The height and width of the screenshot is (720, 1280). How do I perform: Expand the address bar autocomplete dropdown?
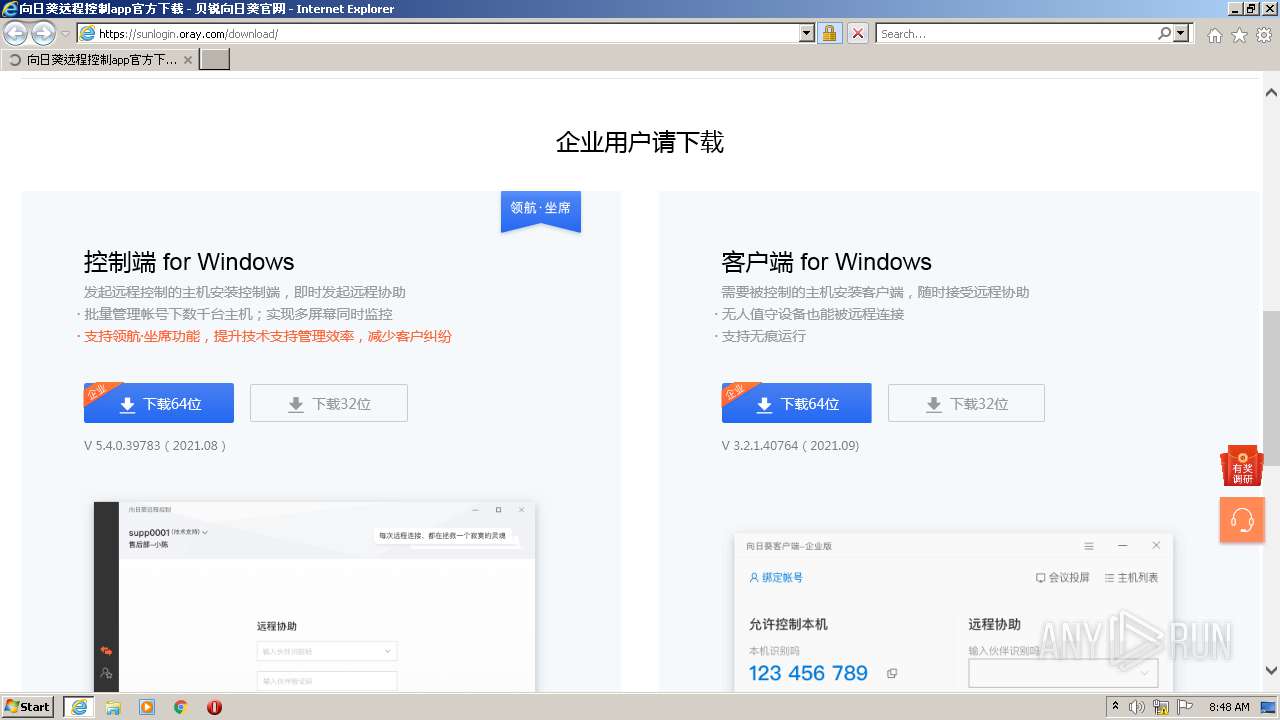tap(807, 33)
